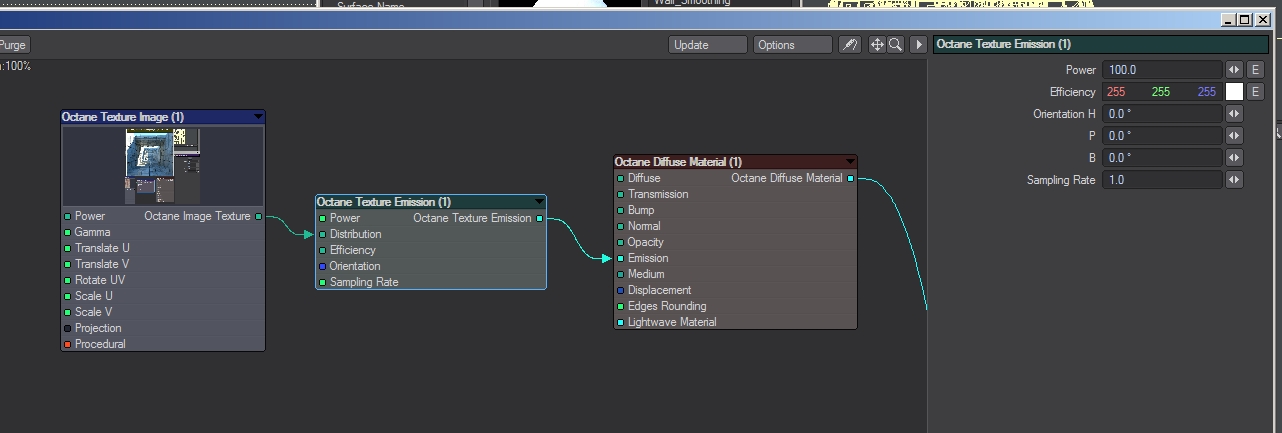Click the Edges Rounding input port
The height and width of the screenshot is (433, 1282).
click(x=621, y=306)
